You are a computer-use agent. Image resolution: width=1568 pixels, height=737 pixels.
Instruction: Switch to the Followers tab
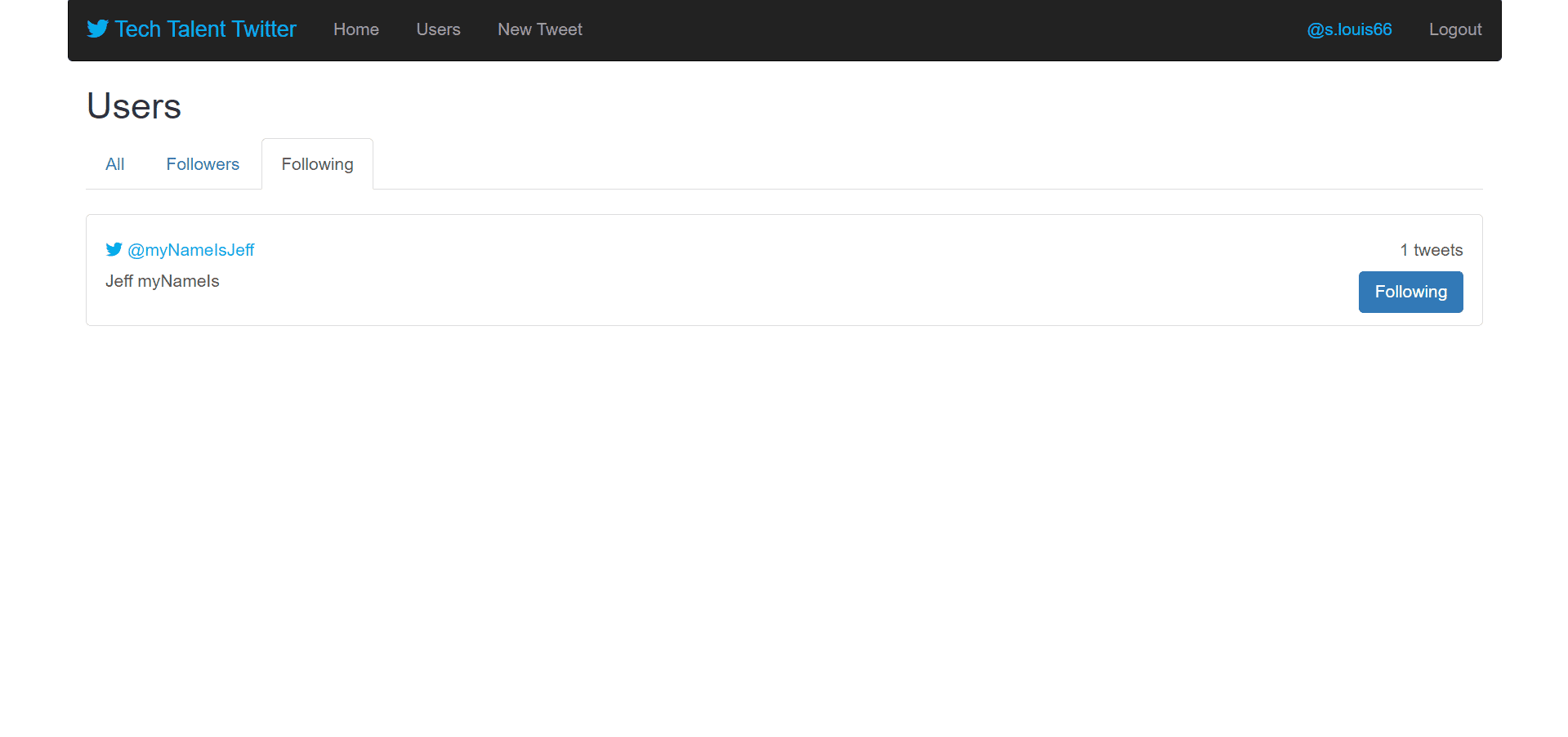point(203,164)
